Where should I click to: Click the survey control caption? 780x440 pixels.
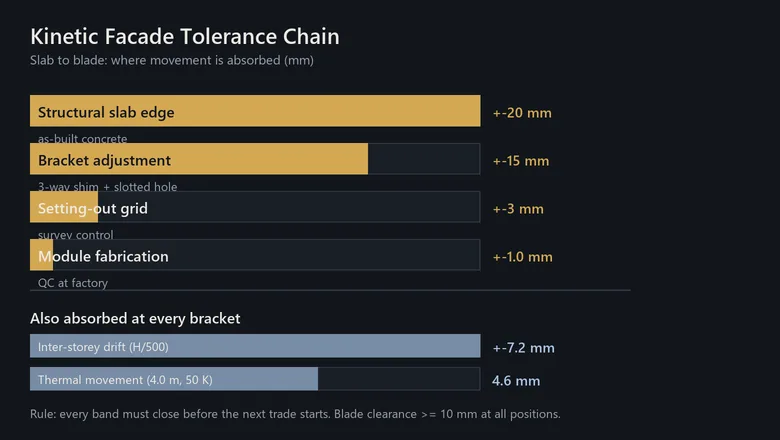coord(76,235)
